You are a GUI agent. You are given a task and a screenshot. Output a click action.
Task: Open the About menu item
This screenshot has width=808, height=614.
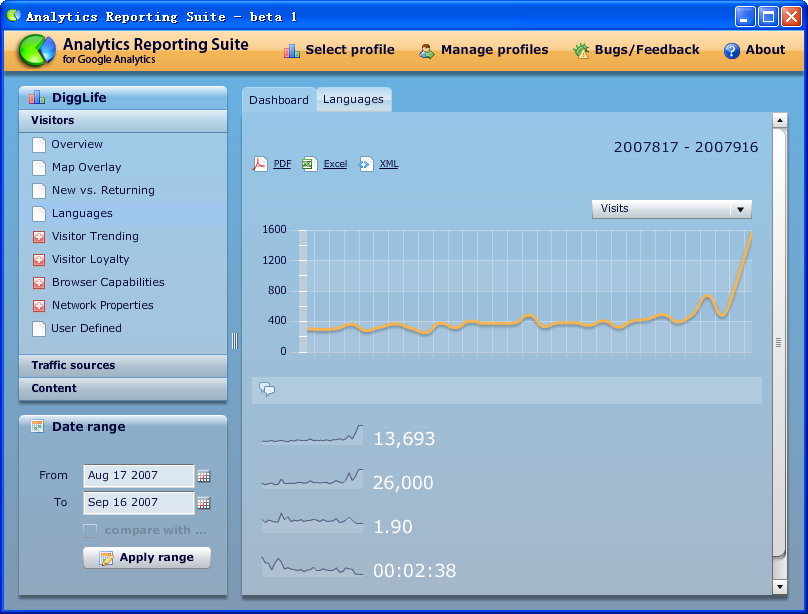(754, 50)
